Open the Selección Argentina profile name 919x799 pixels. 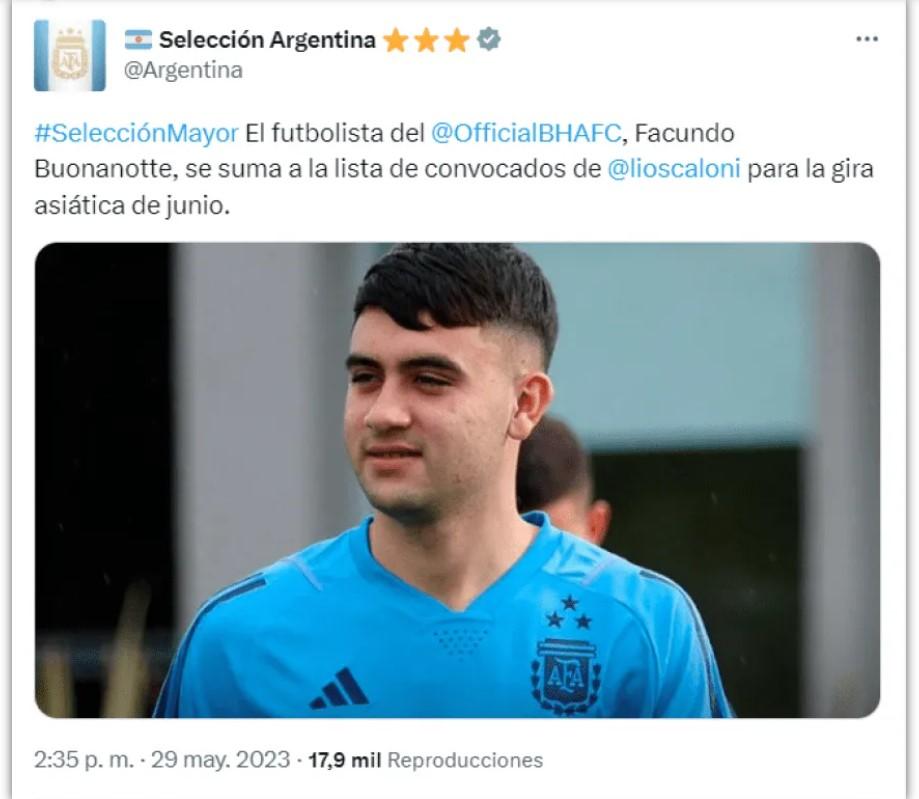click(x=267, y=40)
